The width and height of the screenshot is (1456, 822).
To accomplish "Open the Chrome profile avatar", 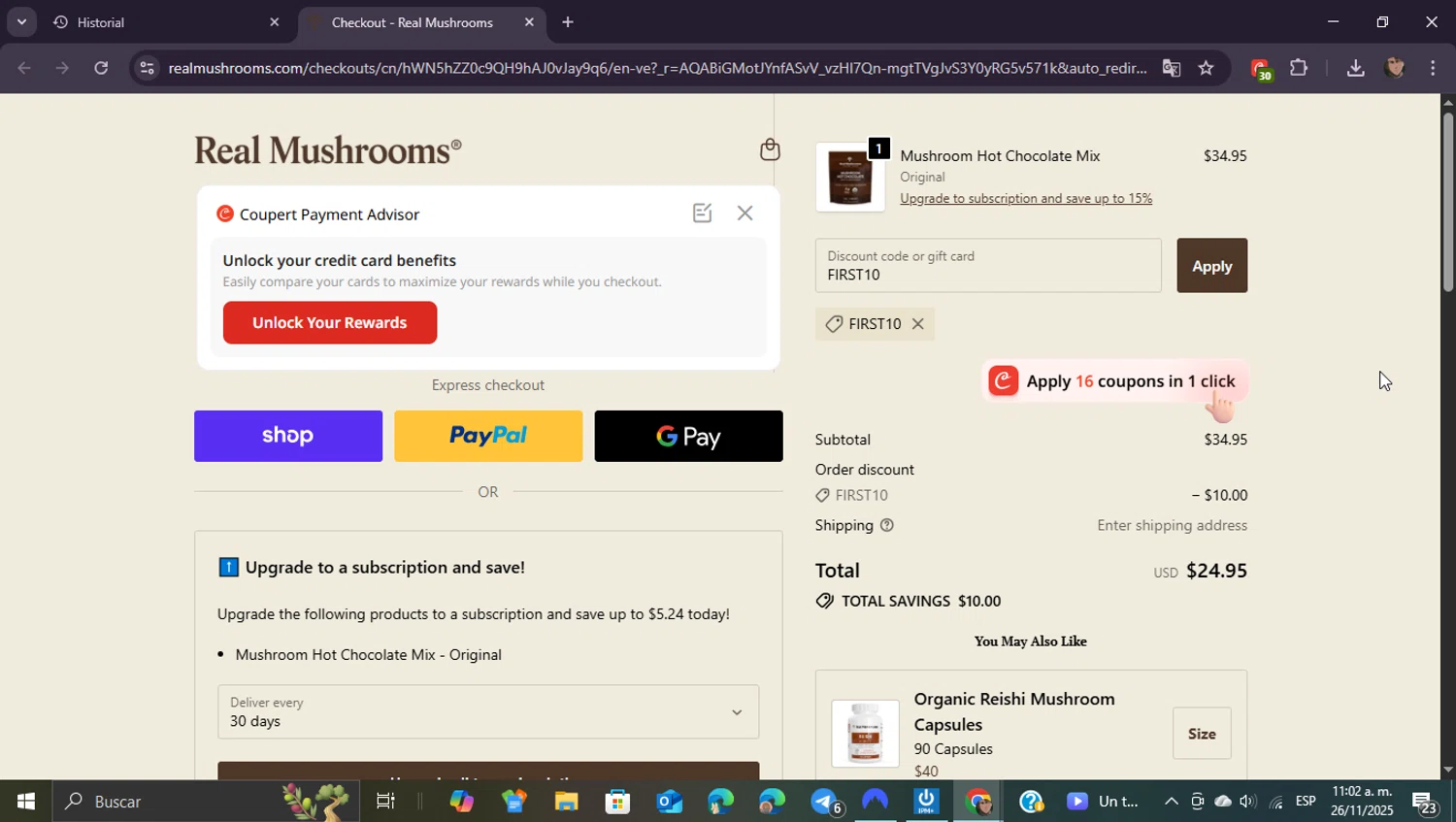I will pyautogui.click(x=1395, y=68).
